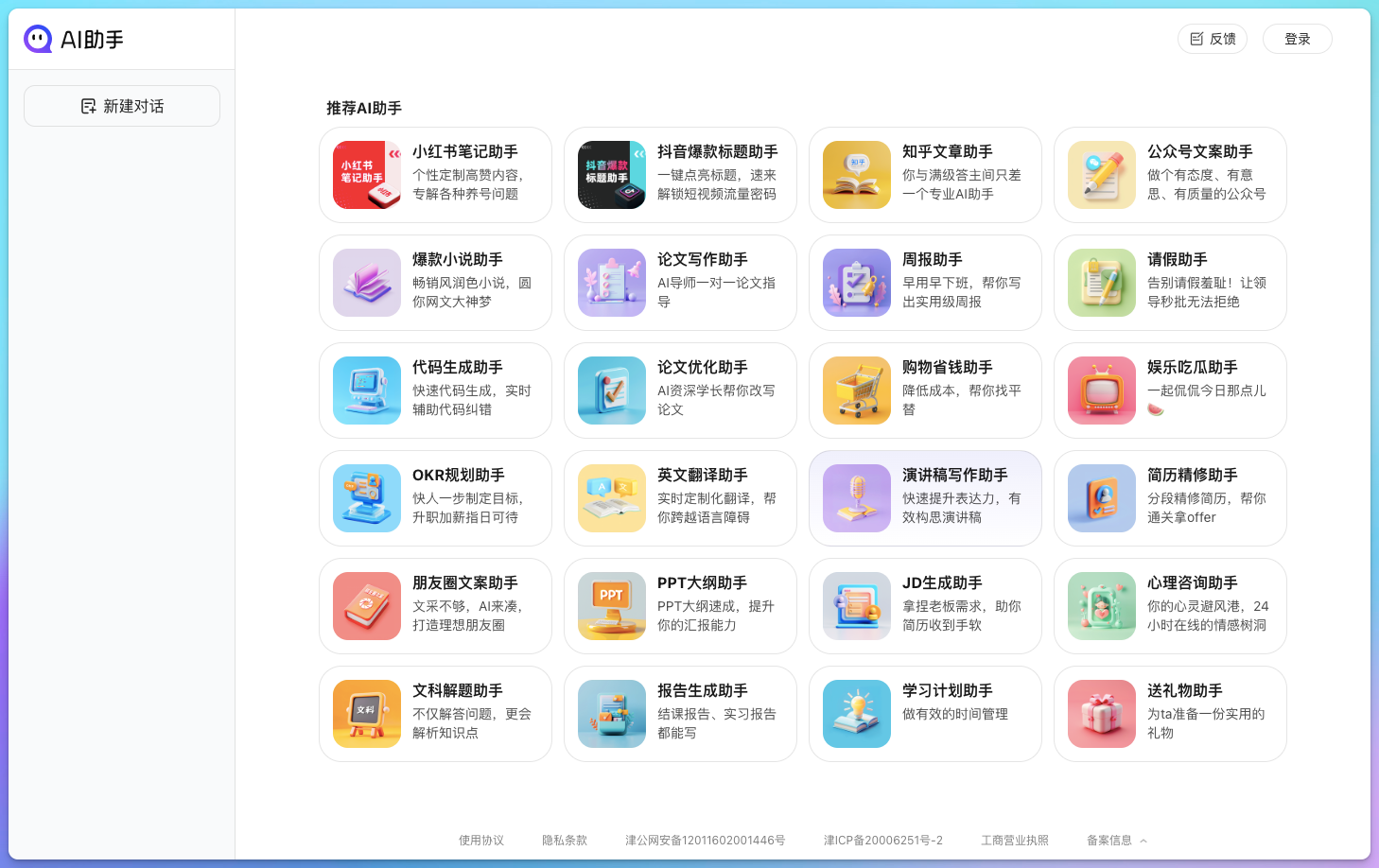
Task: Click the 登录 button
Action: coord(1297,39)
